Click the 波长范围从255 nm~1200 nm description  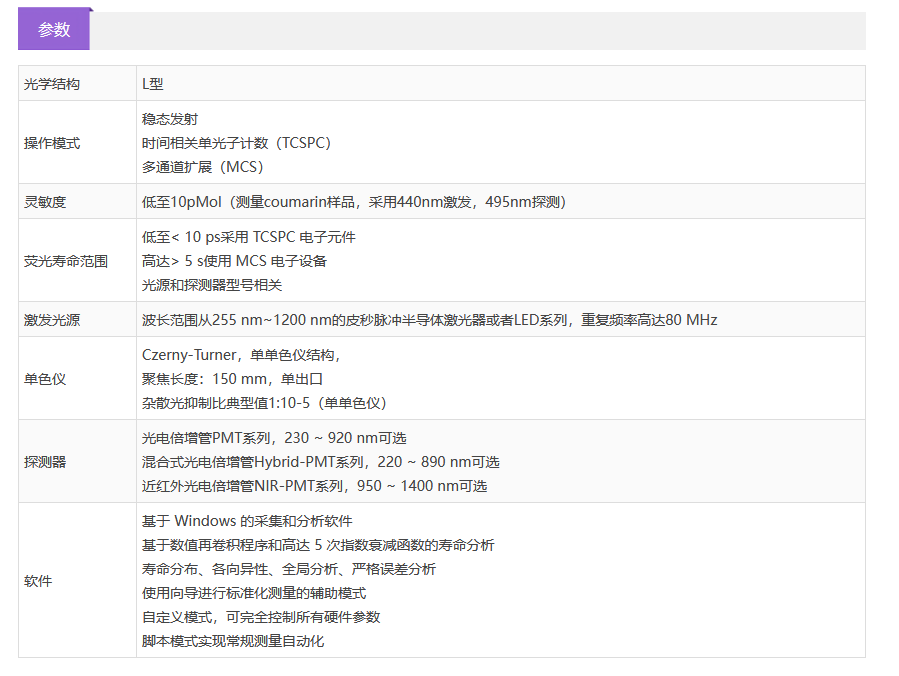[x=429, y=320]
